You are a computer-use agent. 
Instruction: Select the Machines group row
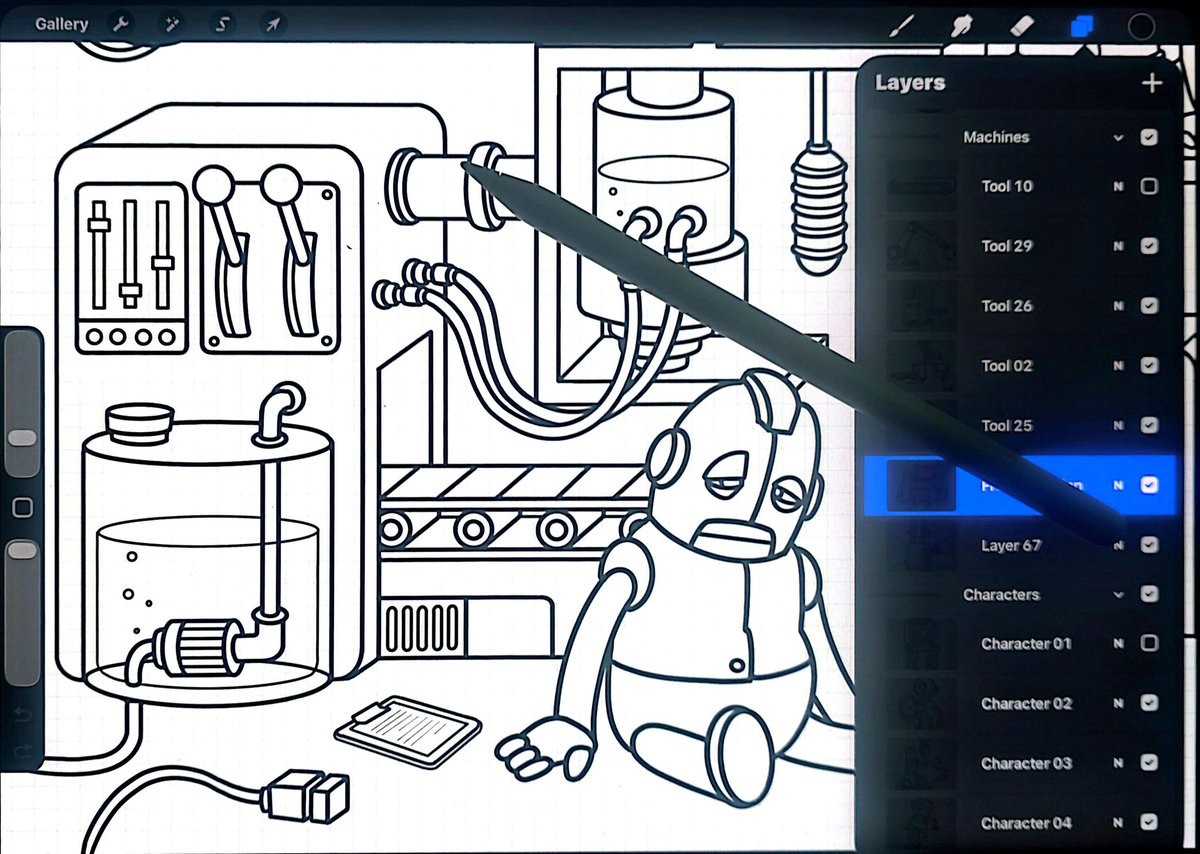pyautogui.click(x=1019, y=137)
